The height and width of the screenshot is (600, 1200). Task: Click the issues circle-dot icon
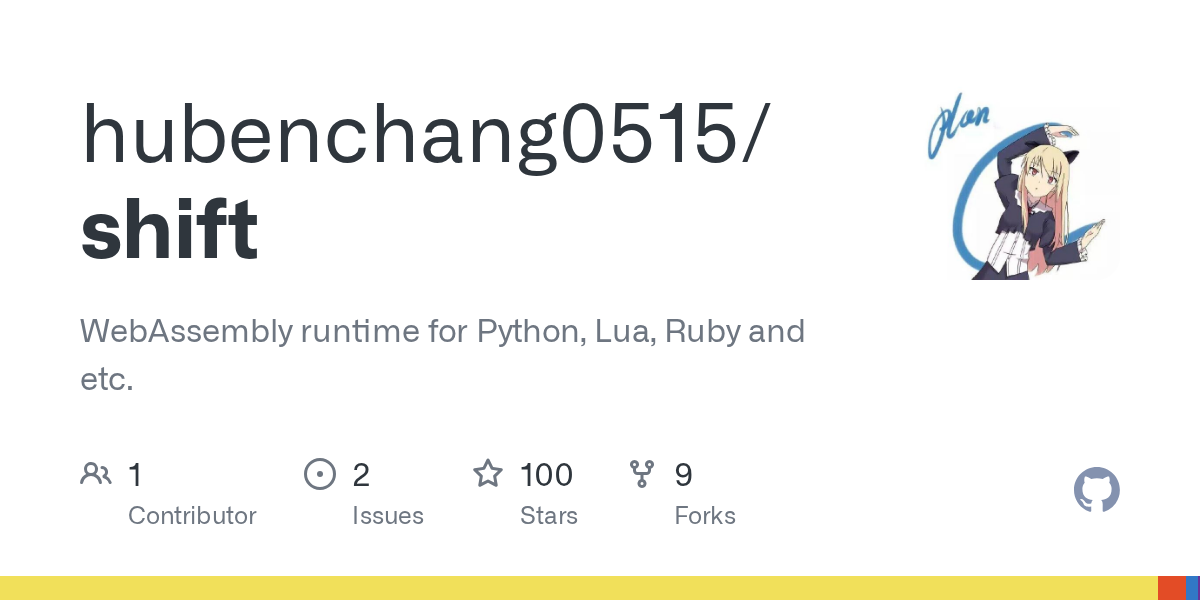coord(319,474)
